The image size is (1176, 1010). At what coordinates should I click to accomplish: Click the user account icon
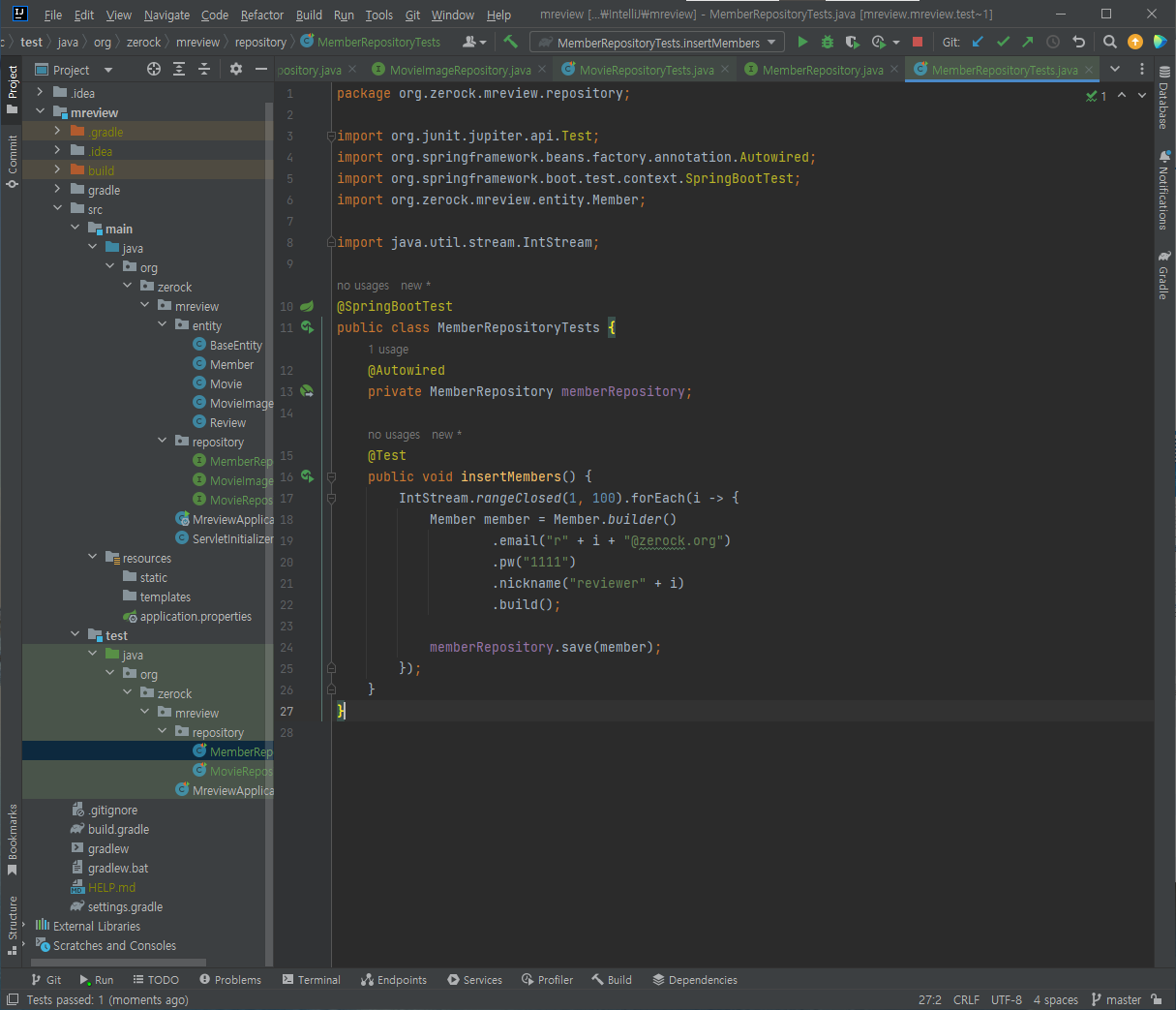point(473,42)
